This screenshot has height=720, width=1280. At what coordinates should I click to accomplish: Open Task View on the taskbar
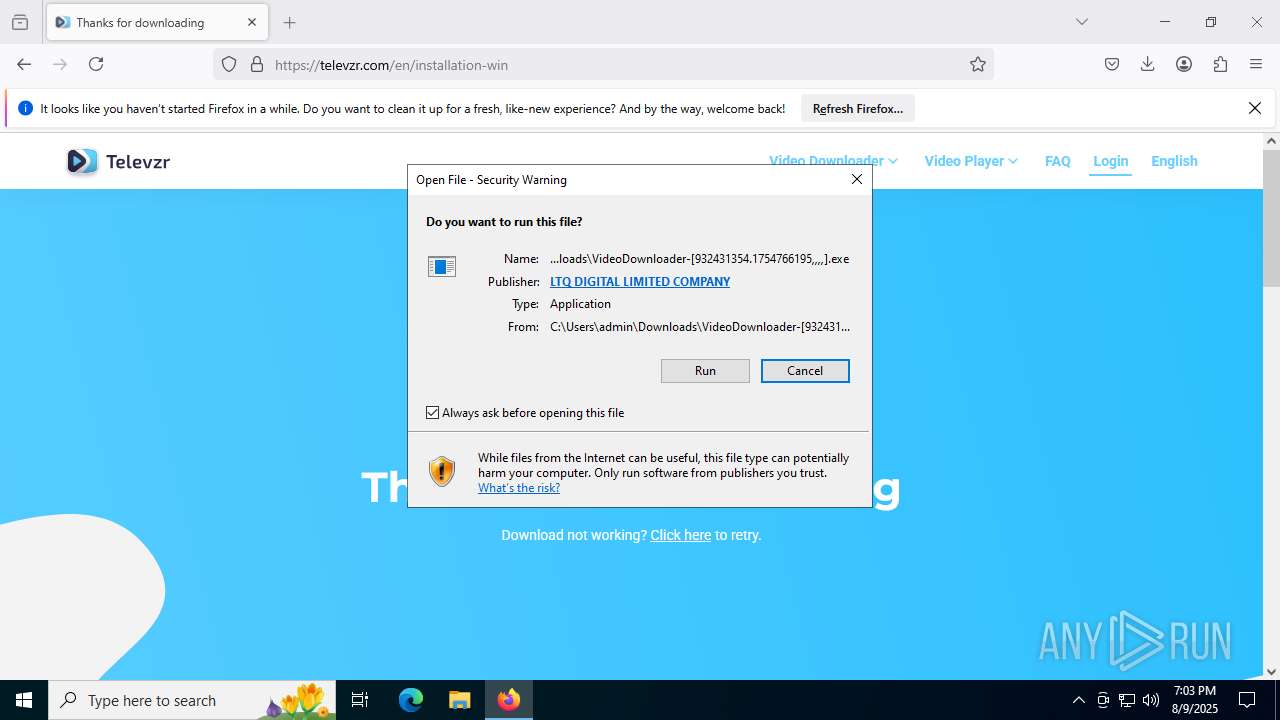[x=360, y=700]
